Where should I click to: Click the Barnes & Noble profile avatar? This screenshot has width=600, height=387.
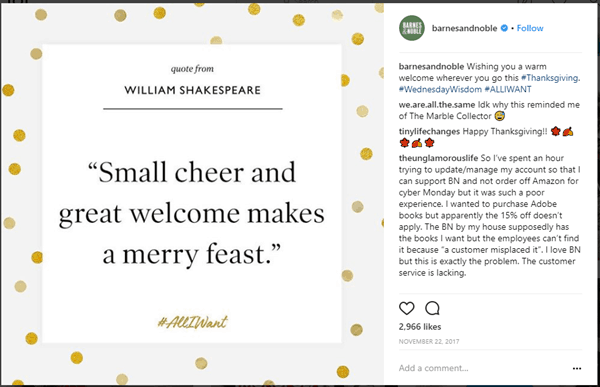pyautogui.click(x=411, y=28)
